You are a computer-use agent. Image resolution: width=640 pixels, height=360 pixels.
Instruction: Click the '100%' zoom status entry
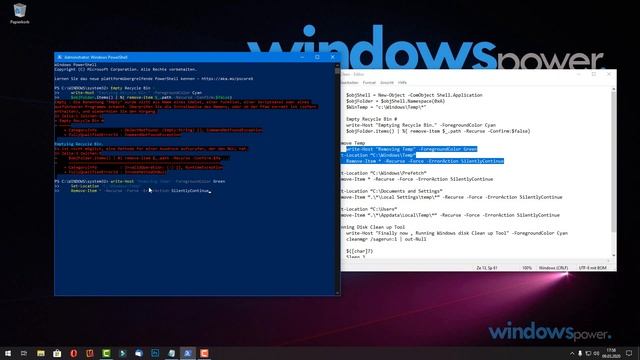tap(527, 268)
